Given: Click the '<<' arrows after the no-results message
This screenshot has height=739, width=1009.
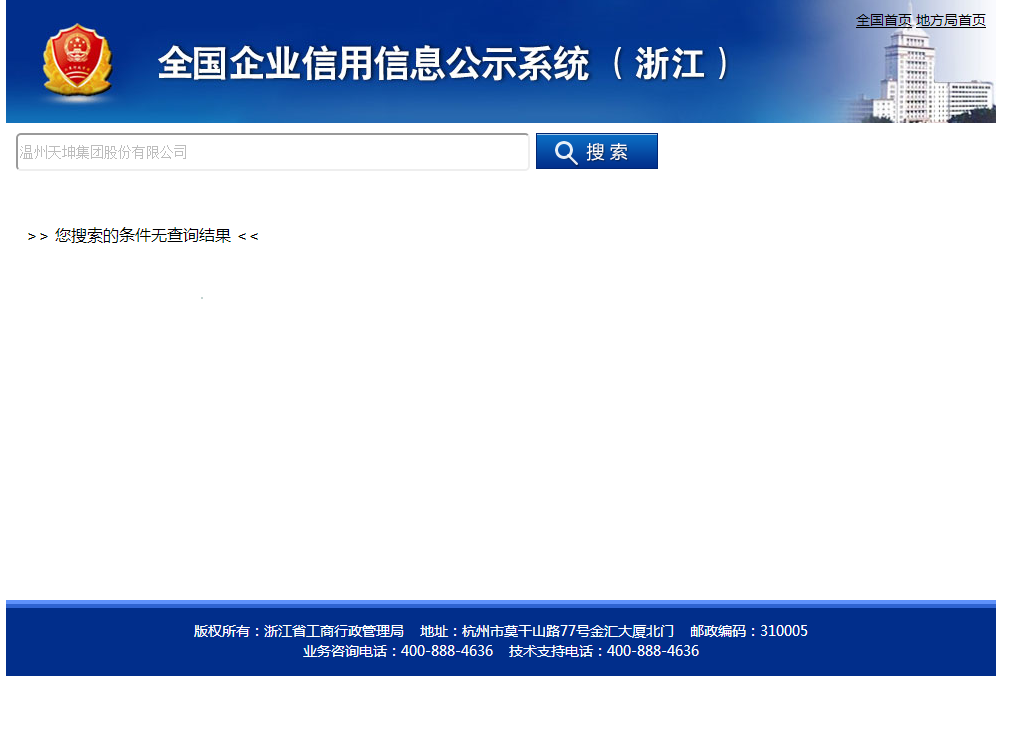Looking at the screenshot, I should point(248,236).
